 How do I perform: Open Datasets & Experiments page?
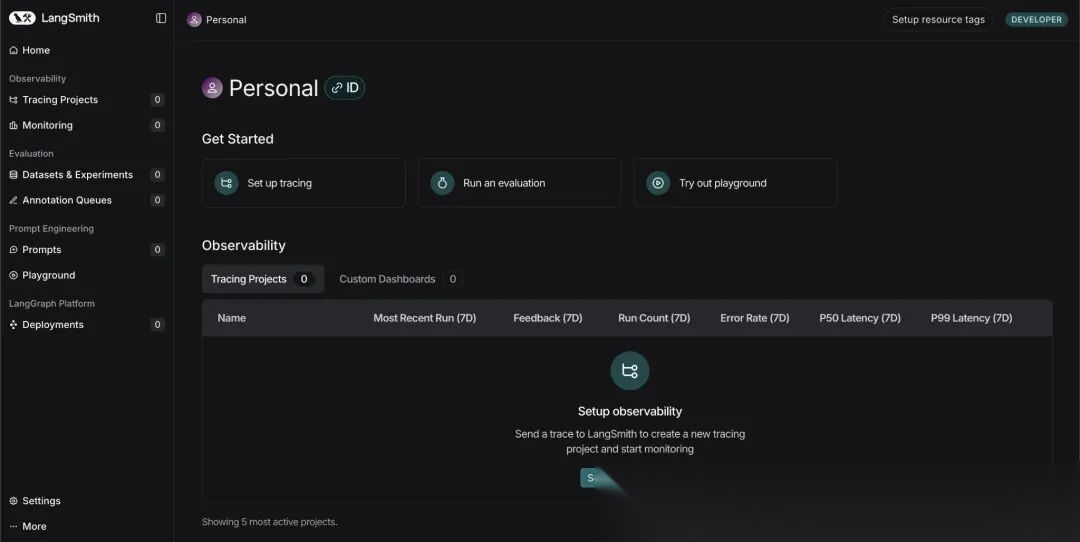tap(87, 175)
